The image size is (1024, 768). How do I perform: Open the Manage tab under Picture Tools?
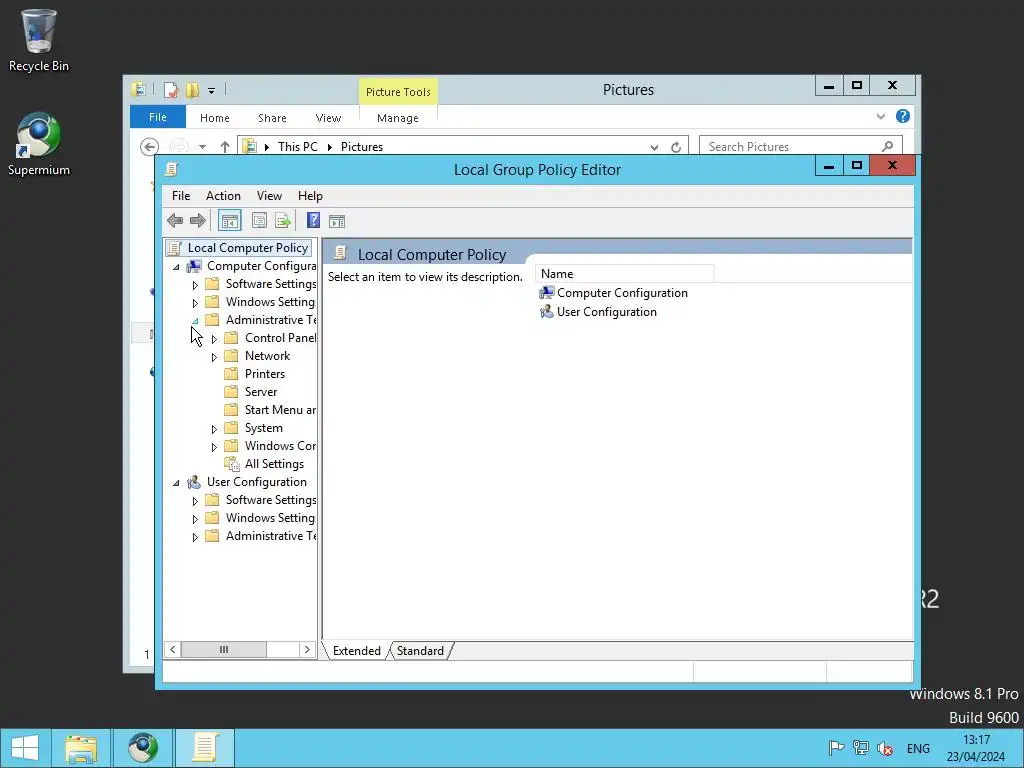pos(398,118)
